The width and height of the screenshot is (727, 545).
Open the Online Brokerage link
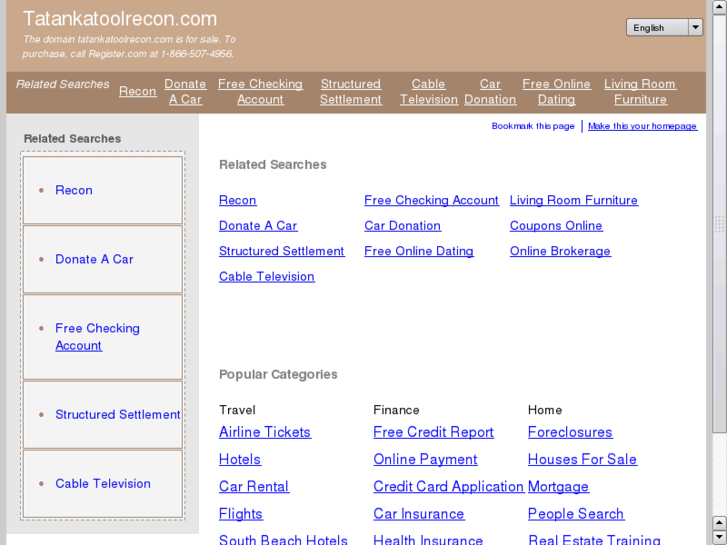pos(560,251)
